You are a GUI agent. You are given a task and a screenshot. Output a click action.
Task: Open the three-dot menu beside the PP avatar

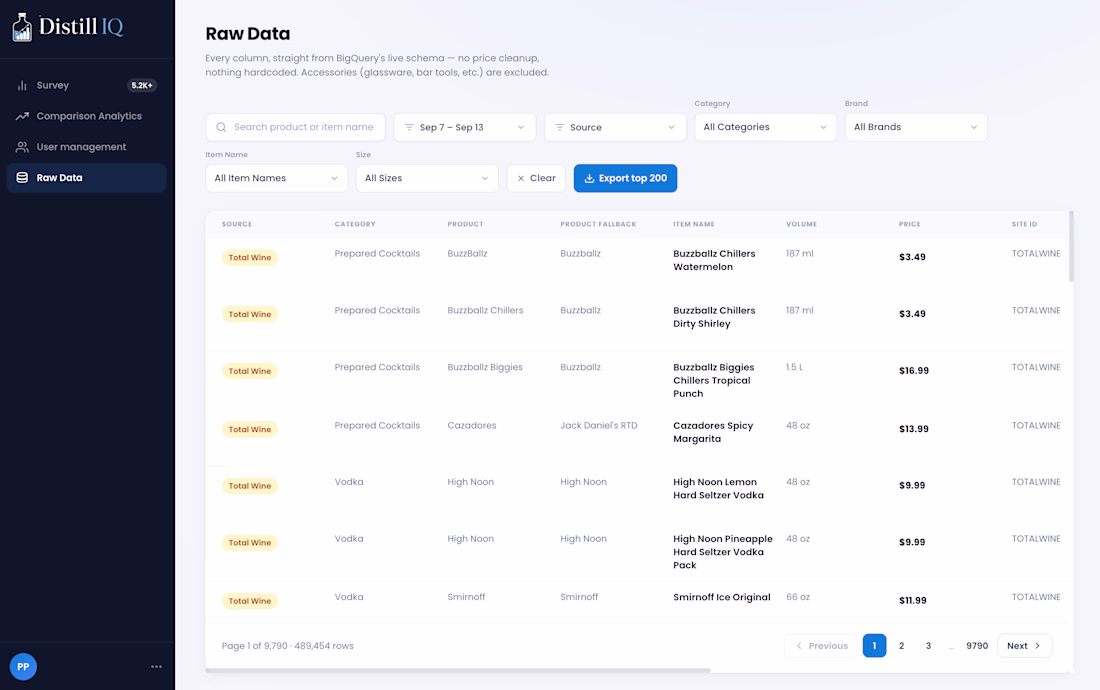tap(156, 667)
